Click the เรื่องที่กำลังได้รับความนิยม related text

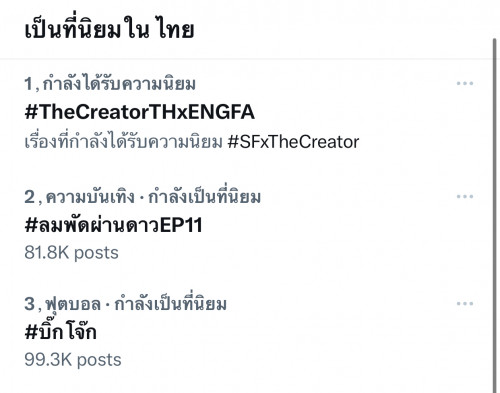tap(123, 142)
